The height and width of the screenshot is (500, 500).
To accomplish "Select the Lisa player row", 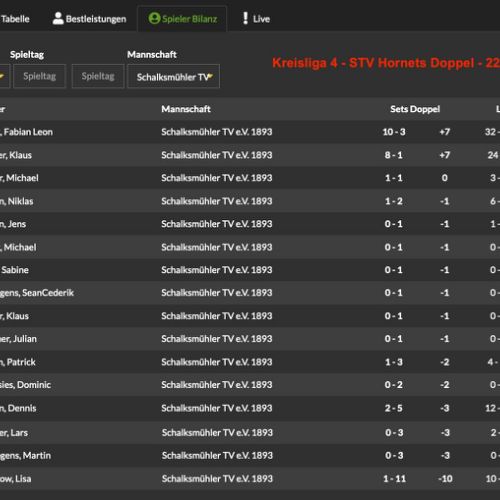I will (x=250, y=479).
